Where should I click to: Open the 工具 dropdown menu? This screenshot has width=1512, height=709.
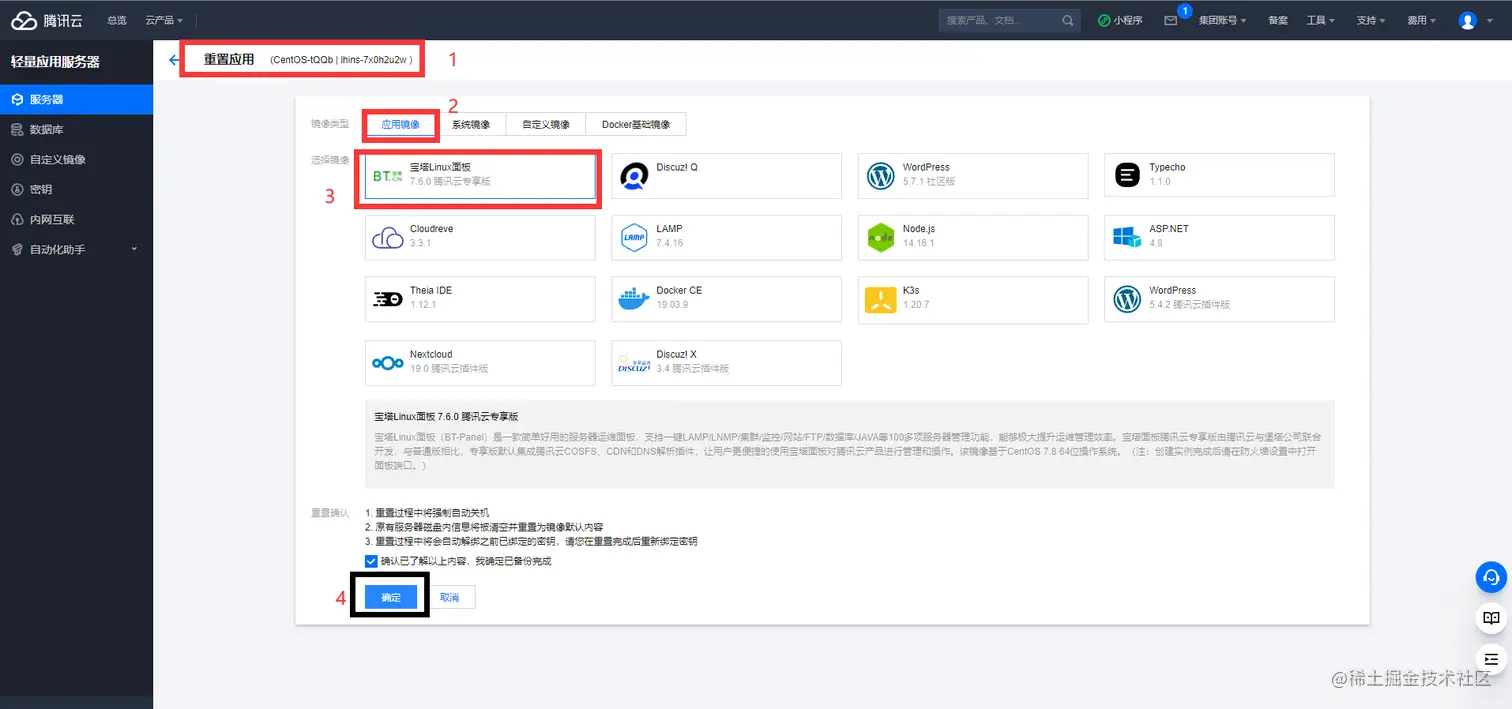1320,20
